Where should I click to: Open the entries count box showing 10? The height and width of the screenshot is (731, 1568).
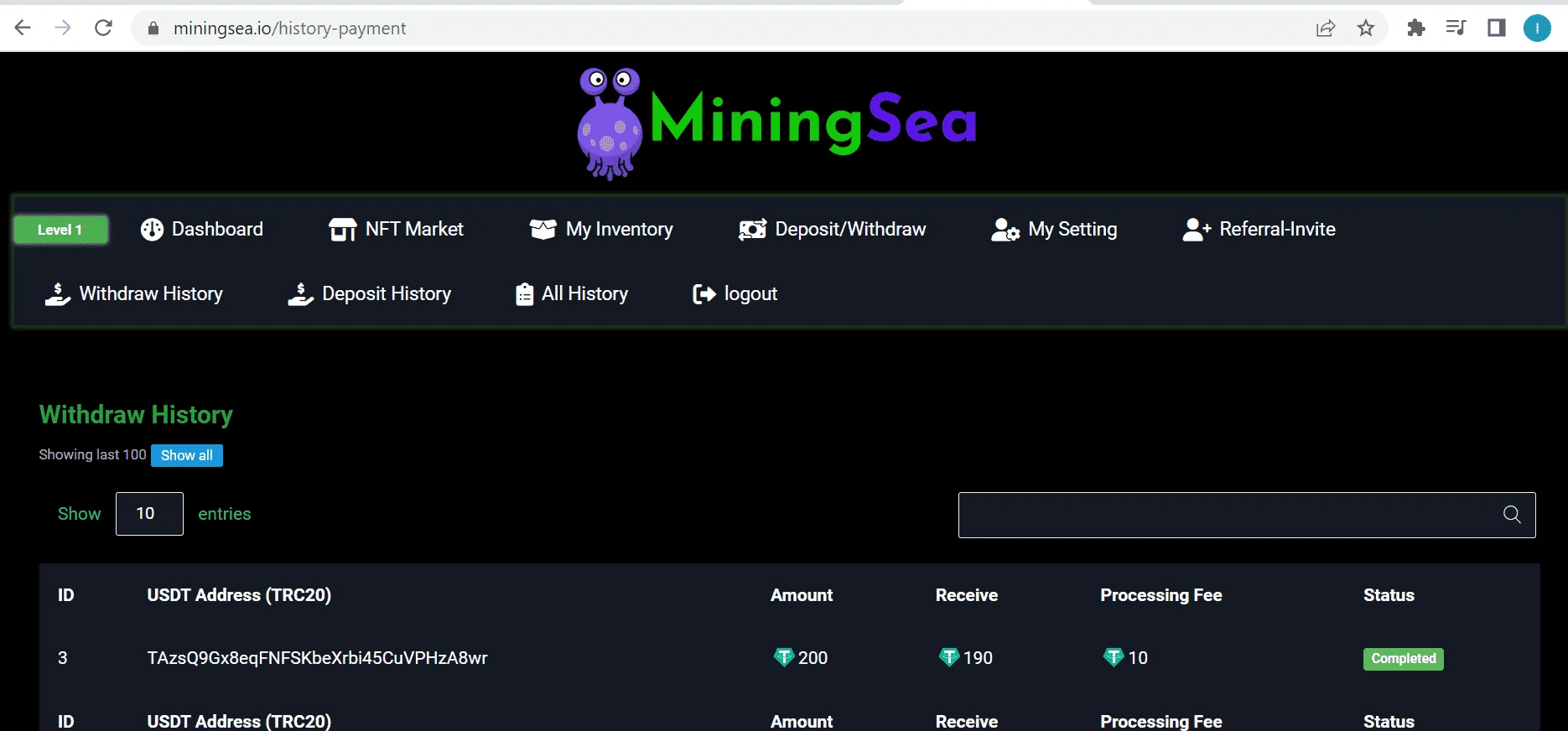[149, 514]
